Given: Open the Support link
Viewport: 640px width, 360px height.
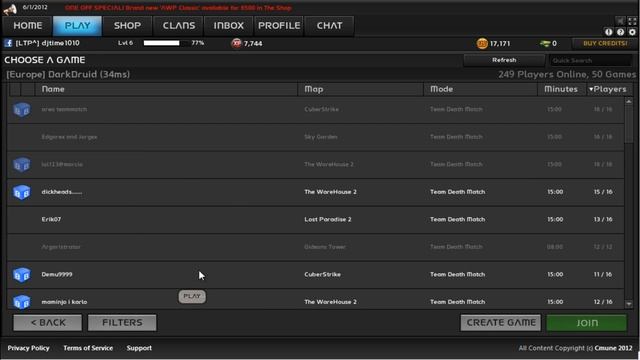Looking at the screenshot, I should (139, 348).
